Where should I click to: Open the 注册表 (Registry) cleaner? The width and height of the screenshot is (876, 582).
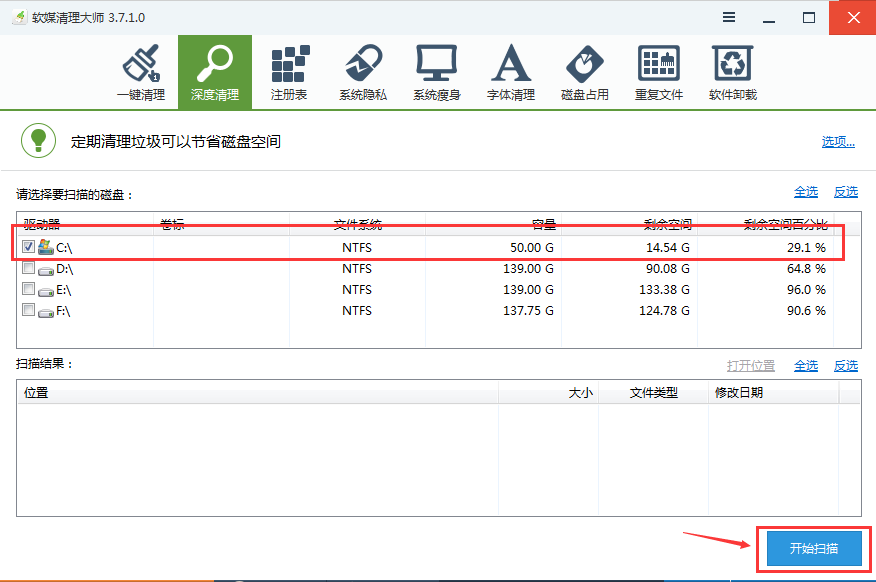(289, 71)
